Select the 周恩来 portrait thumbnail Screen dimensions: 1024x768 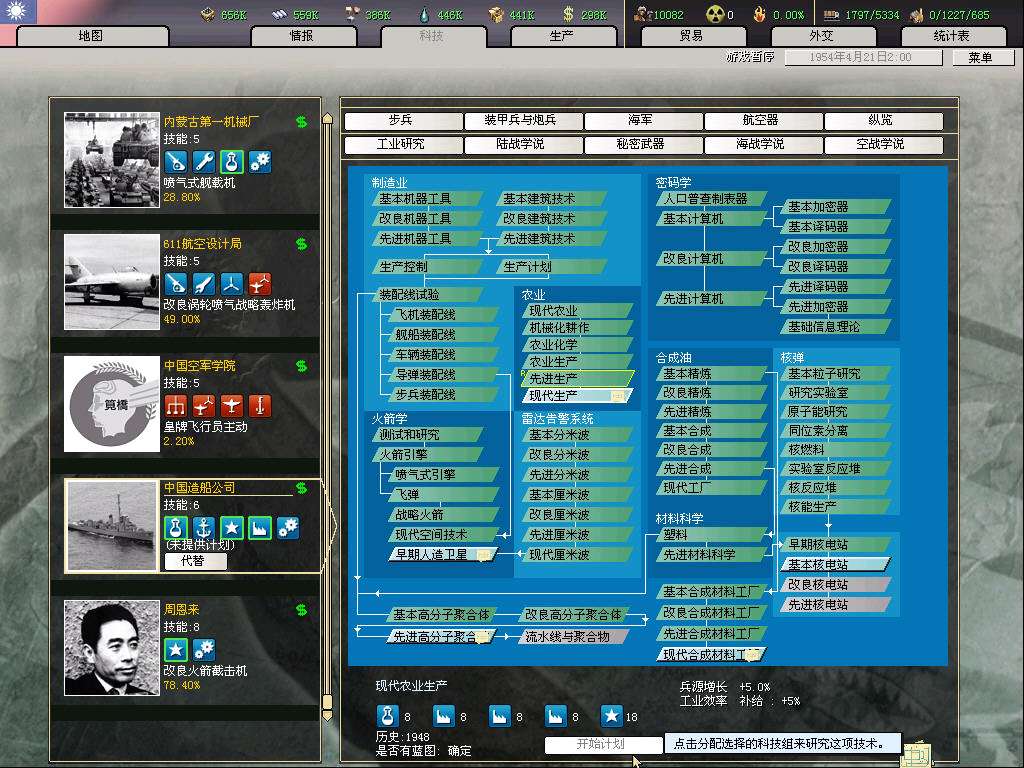(112, 647)
